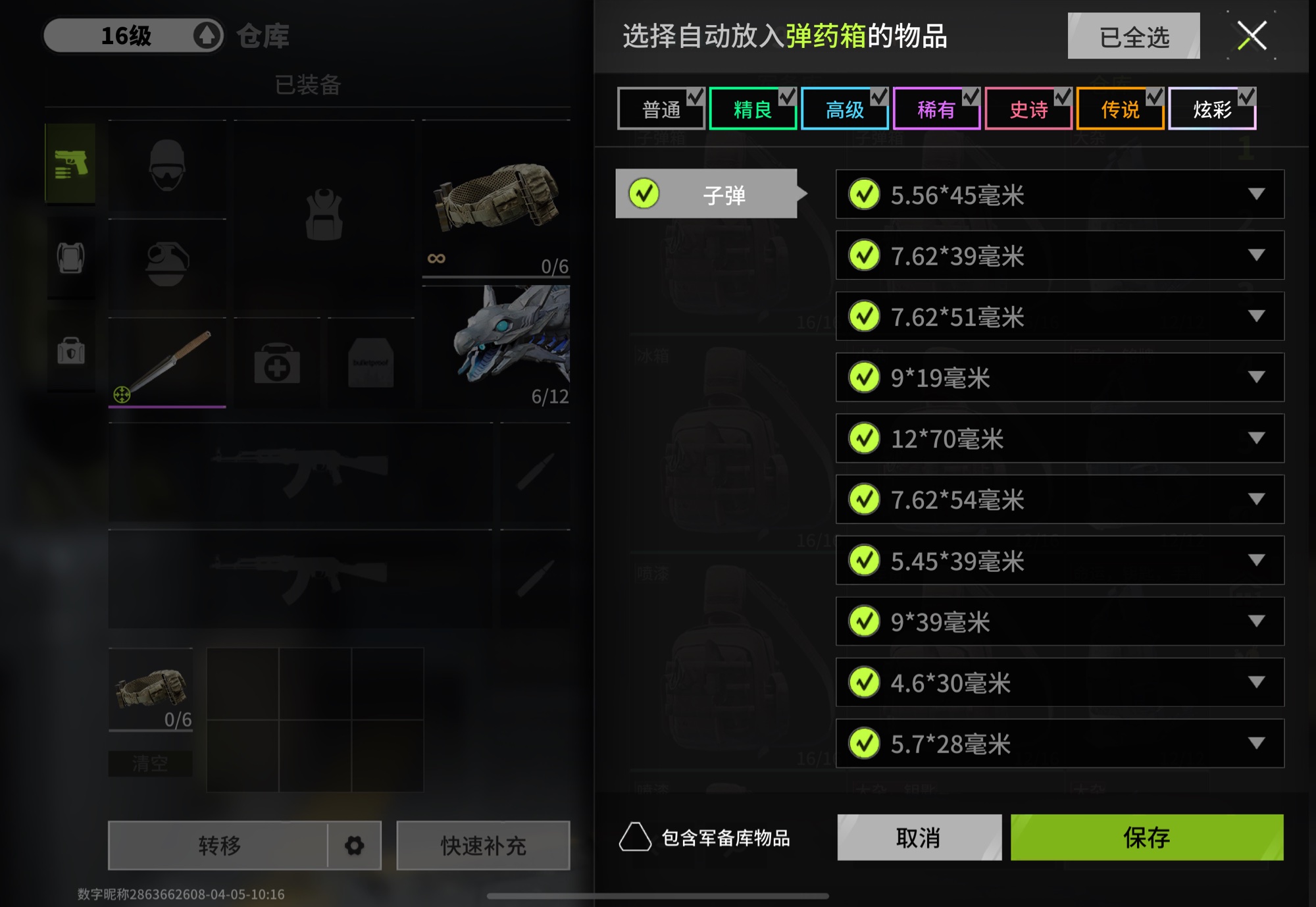The image size is (1316, 907).
Task: Select the 子弹 category item
Action: [707, 194]
